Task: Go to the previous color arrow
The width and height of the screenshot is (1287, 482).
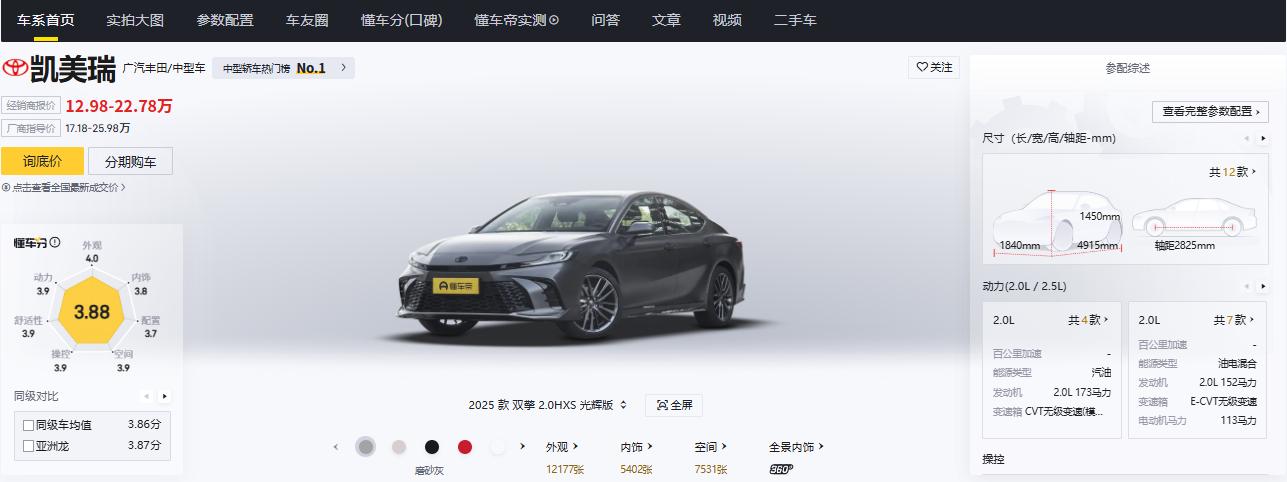Action: 336,447
